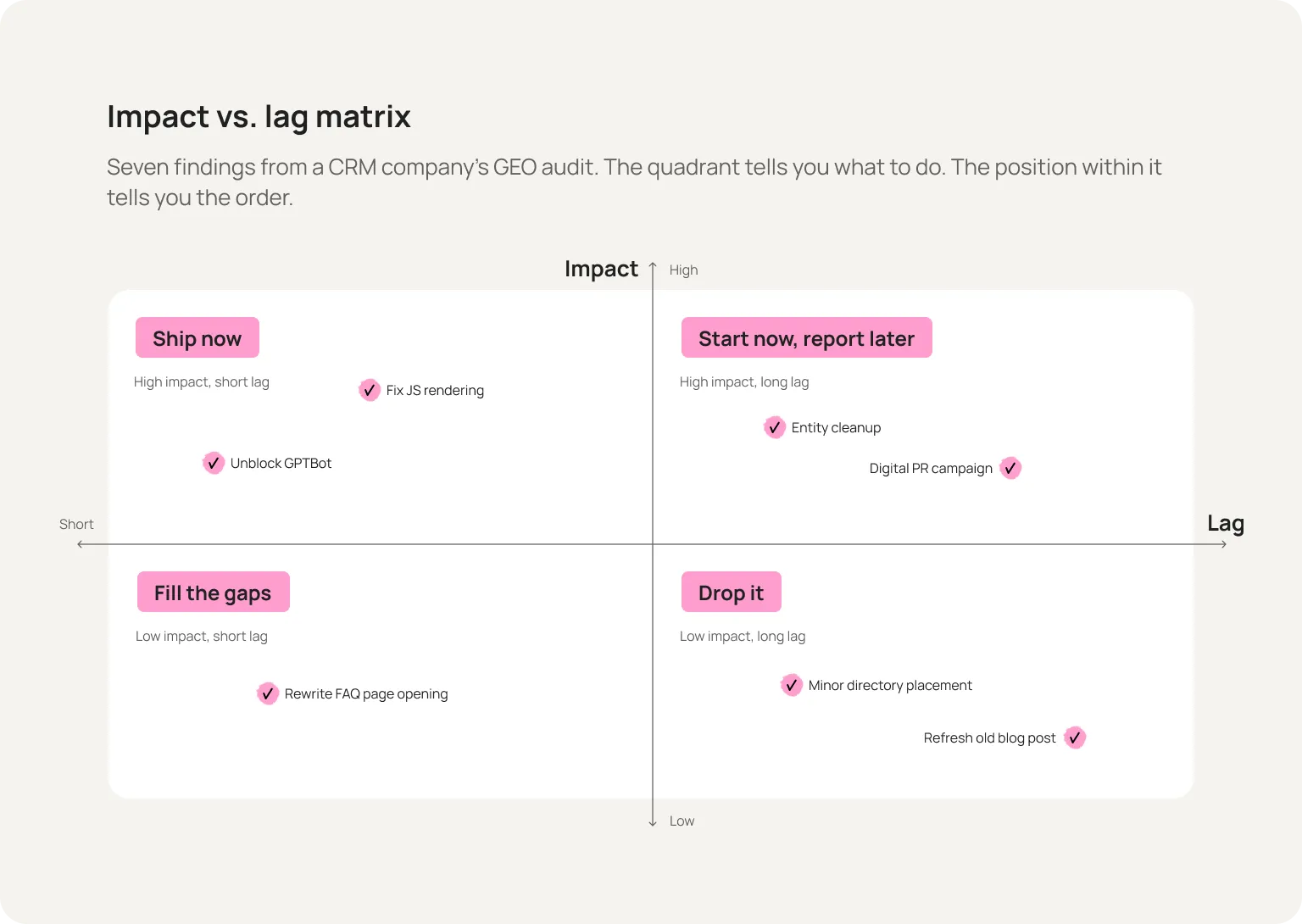Image resolution: width=1302 pixels, height=924 pixels.
Task: Click the upward arrow on Impact axis
Action: click(x=653, y=266)
